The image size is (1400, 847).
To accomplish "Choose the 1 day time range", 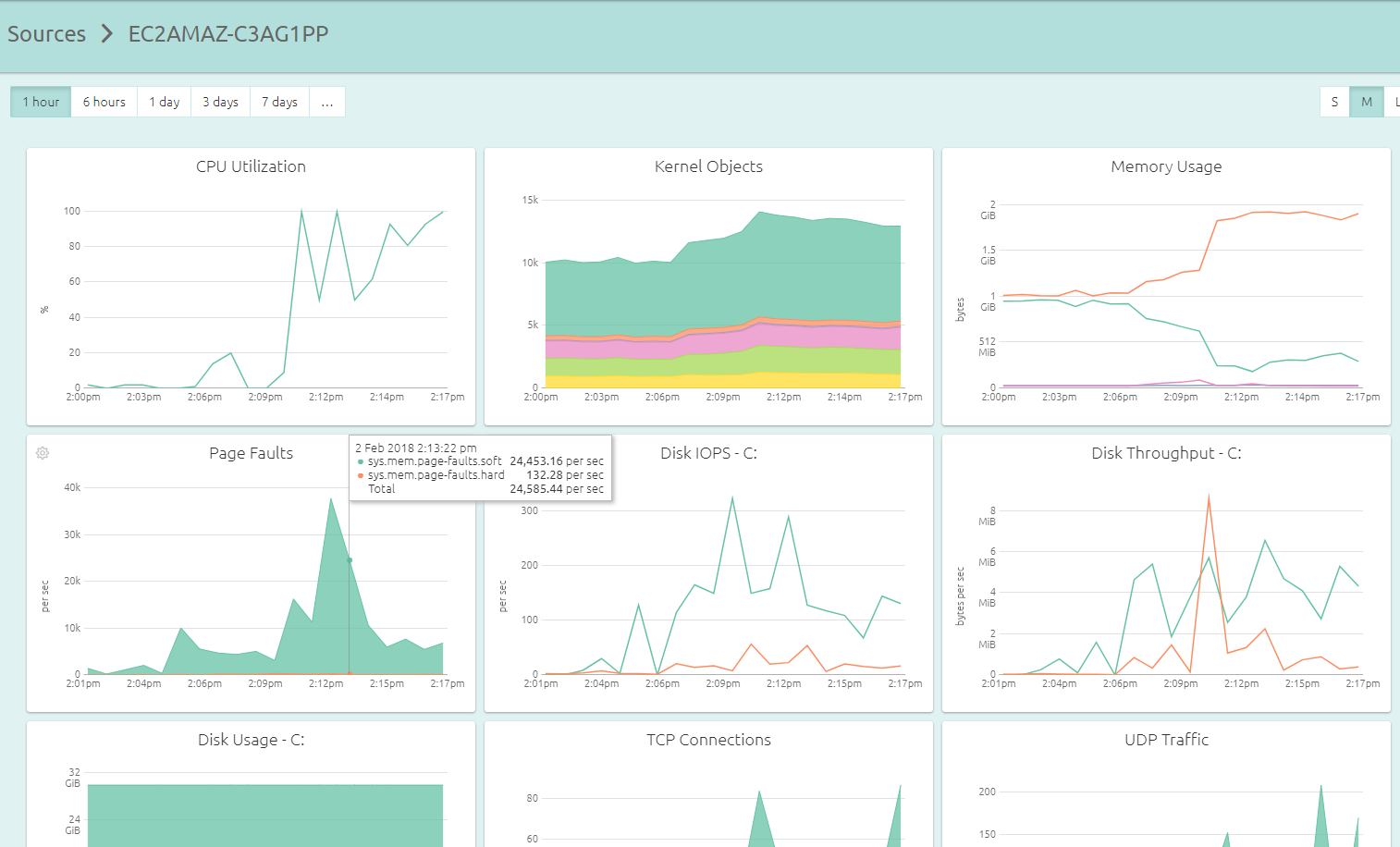I will [165, 102].
